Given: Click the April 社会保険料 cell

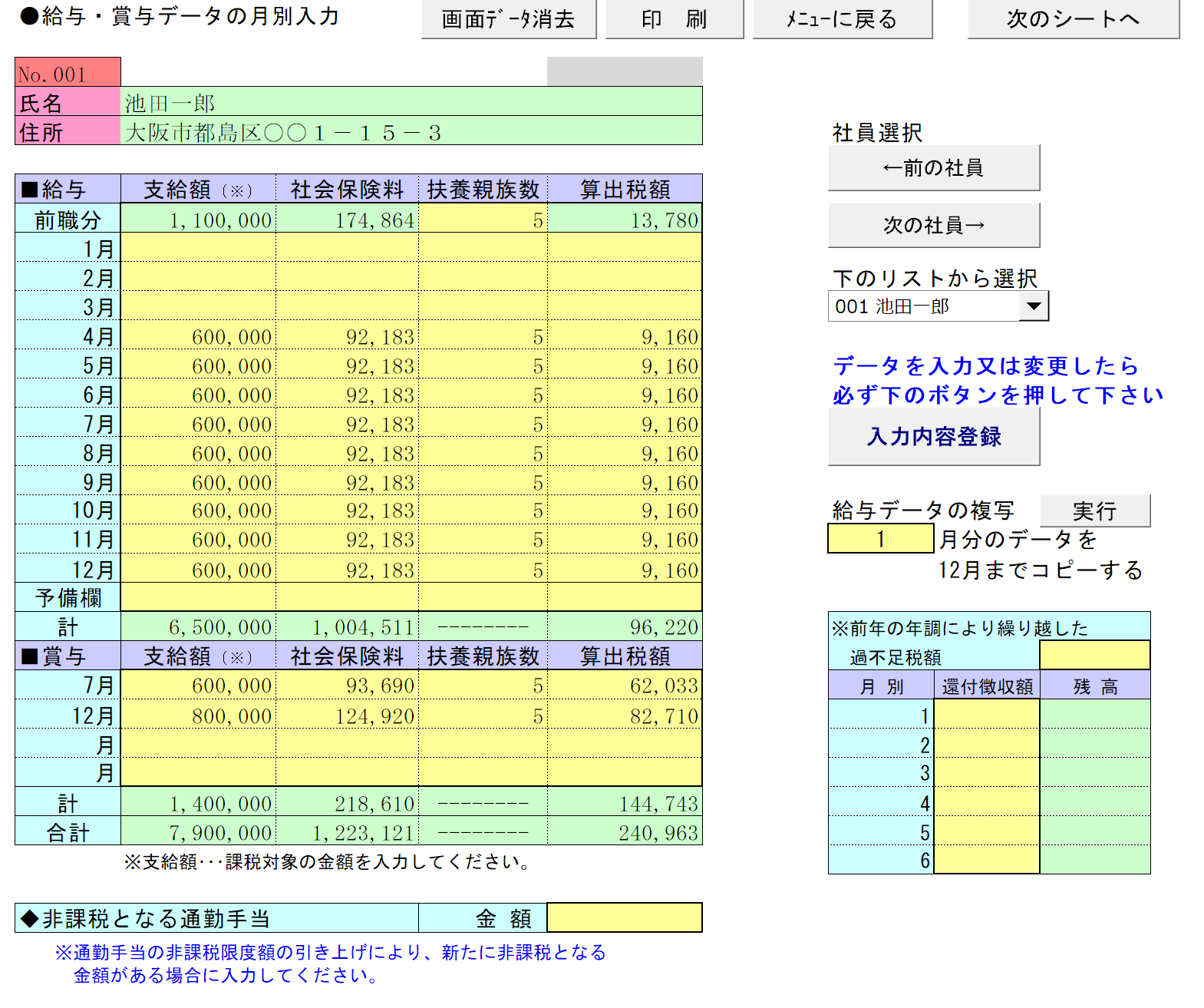Looking at the screenshot, I should (x=348, y=337).
